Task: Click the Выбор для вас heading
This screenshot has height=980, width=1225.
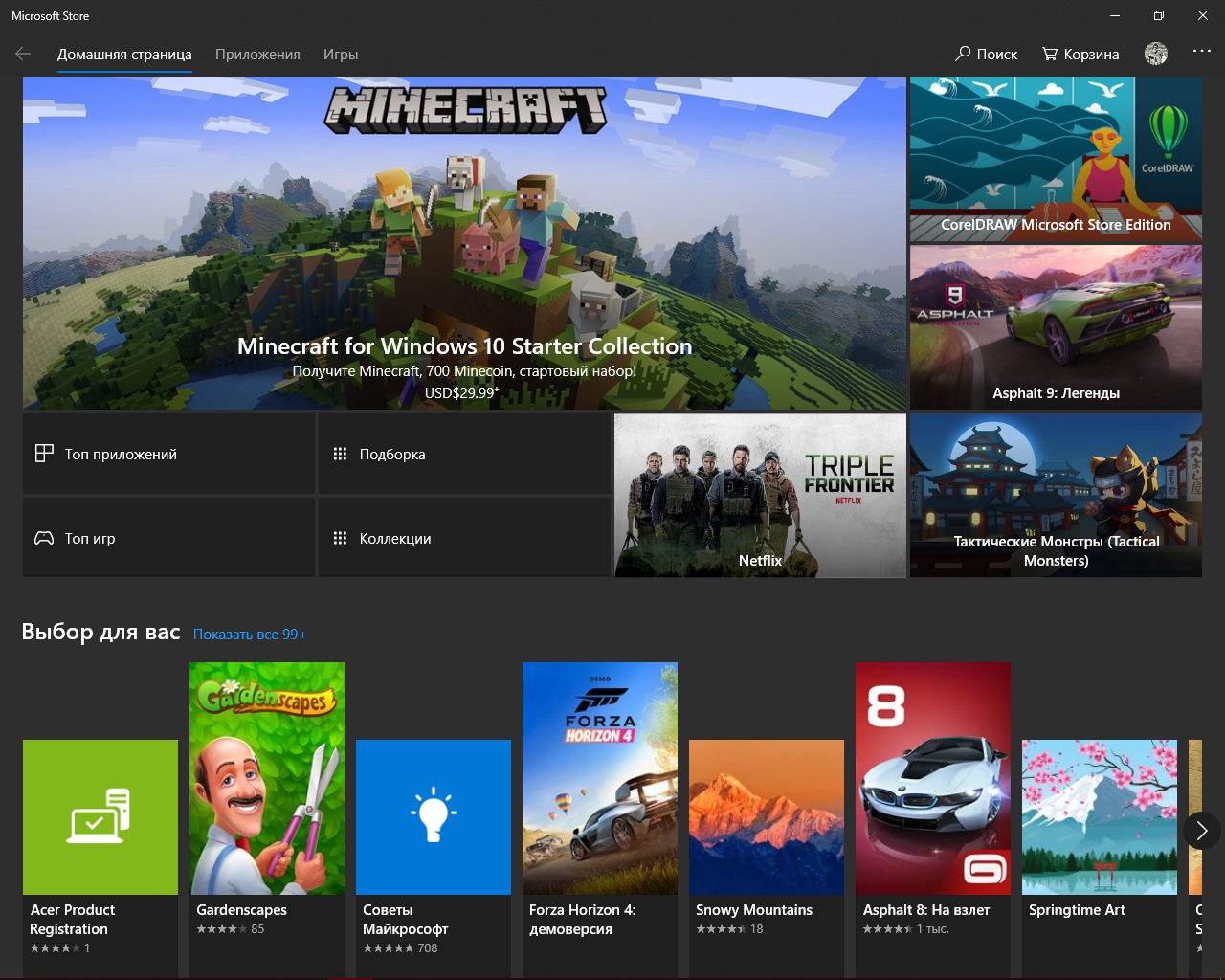Action: 100,632
